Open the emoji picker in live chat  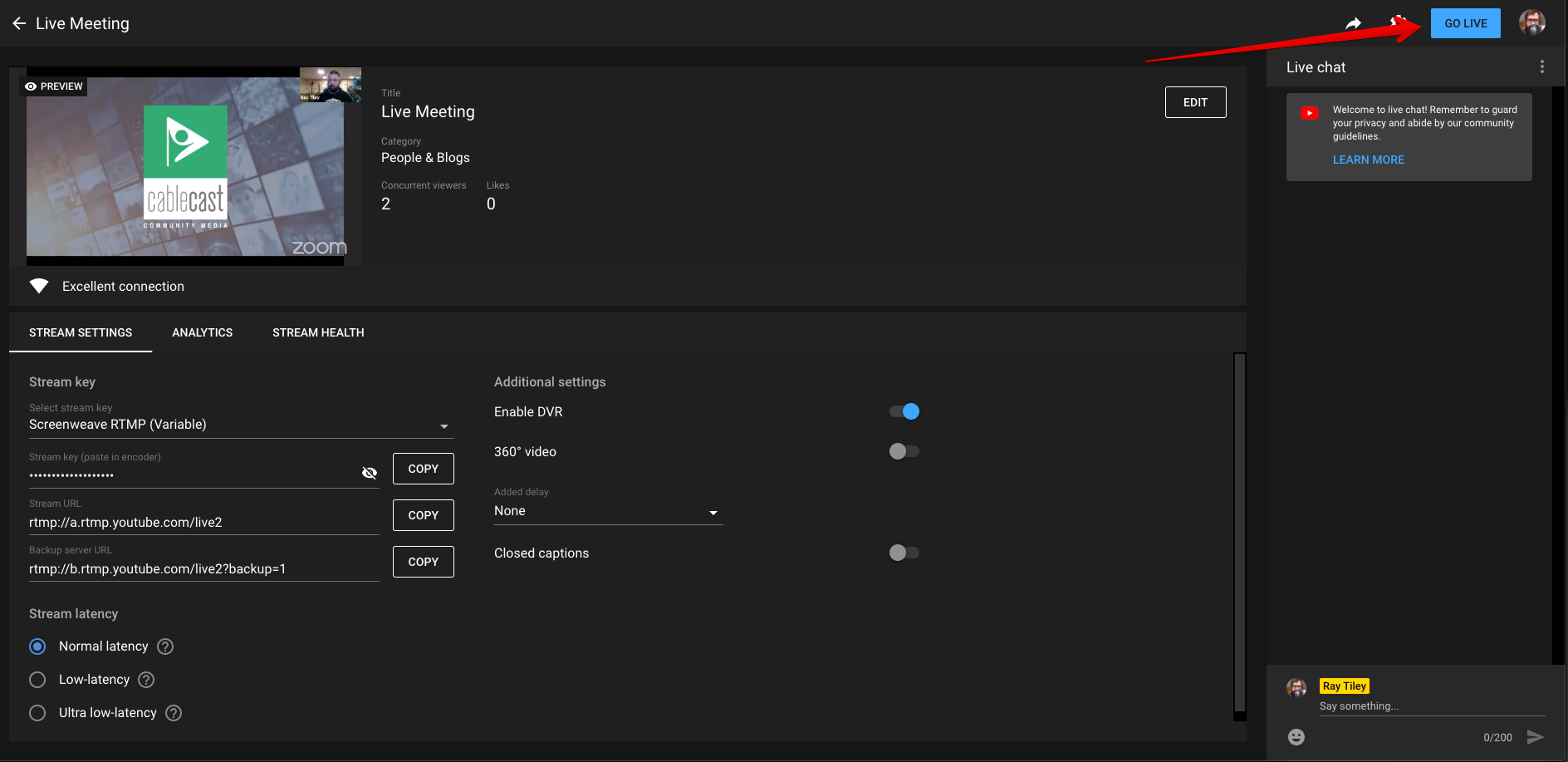pyautogui.click(x=1296, y=737)
